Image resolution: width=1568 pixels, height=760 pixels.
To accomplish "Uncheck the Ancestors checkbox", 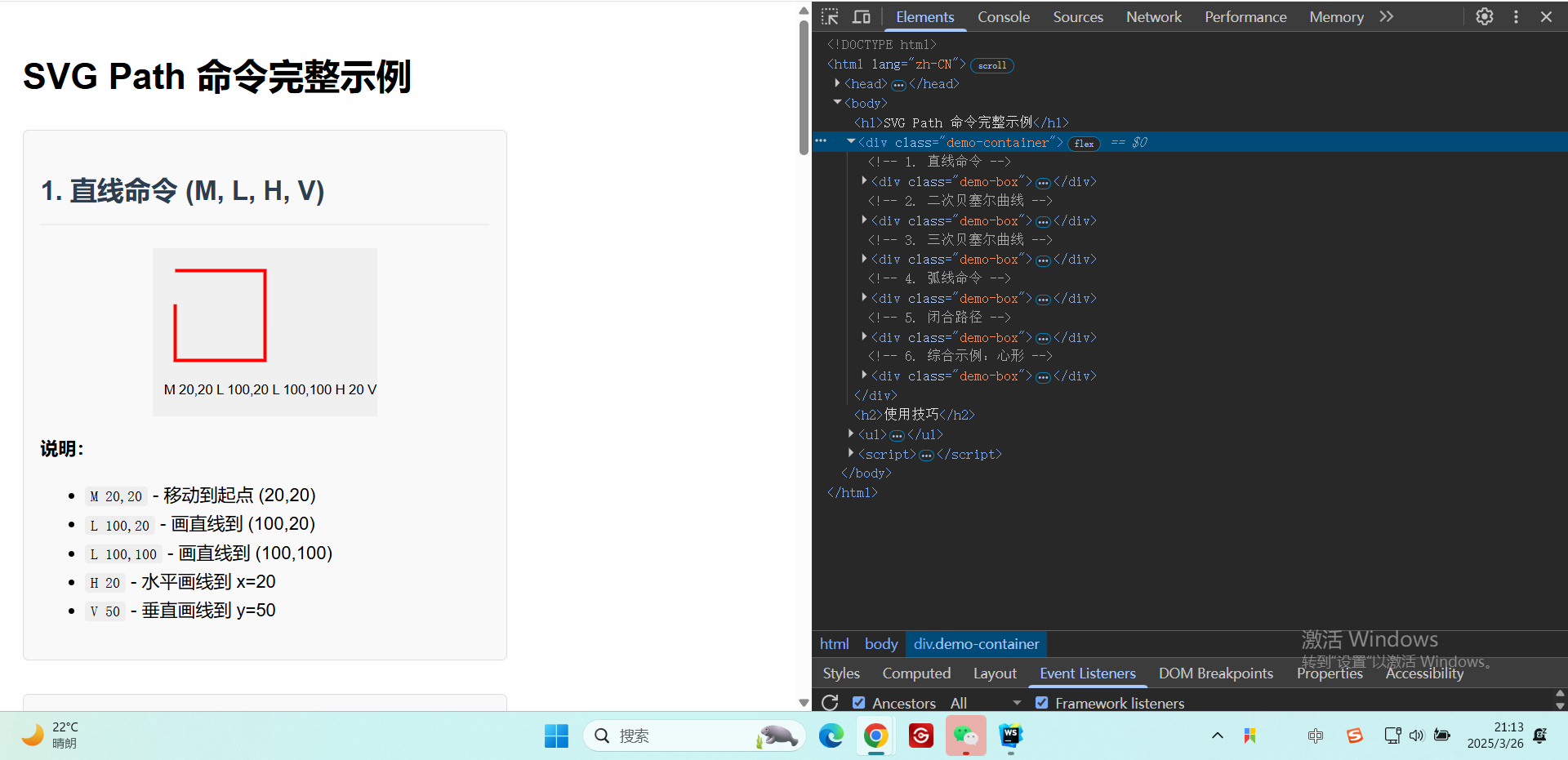I will (858, 702).
